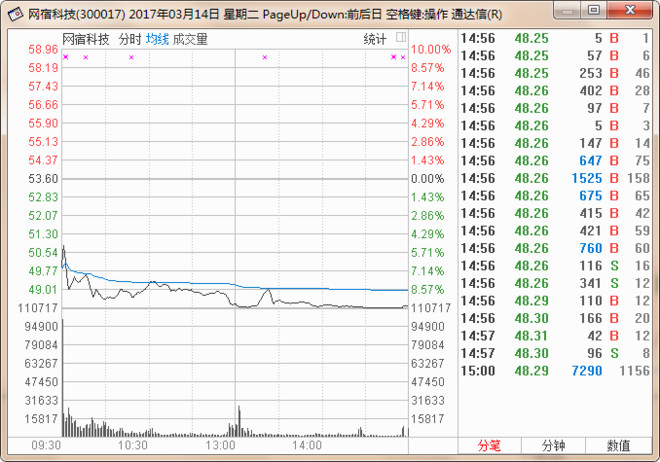The width and height of the screenshot is (660, 462).
Task: Click the 53.60 reference price label
Action: 43,179
